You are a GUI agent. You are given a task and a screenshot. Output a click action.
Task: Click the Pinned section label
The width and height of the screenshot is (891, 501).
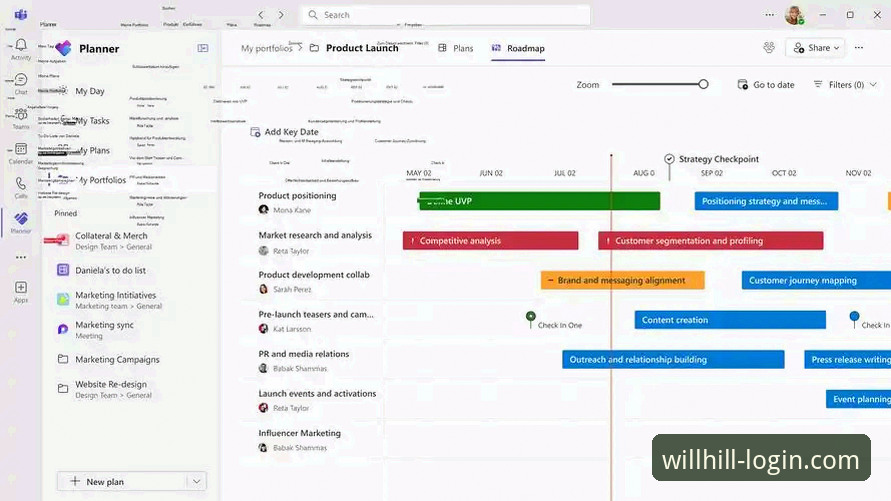pyautogui.click(x=65, y=213)
